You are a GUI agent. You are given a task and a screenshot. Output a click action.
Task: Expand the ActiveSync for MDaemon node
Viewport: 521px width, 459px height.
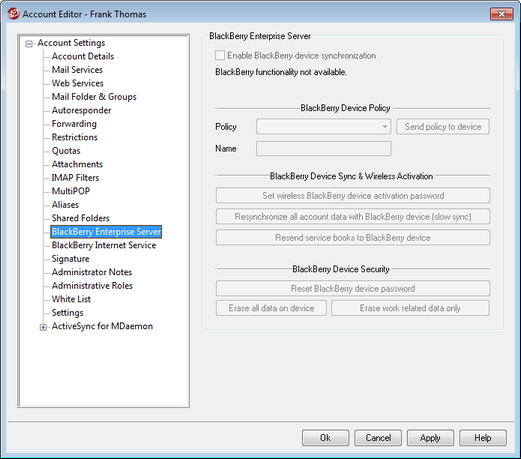pyautogui.click(x=43, y=327)
